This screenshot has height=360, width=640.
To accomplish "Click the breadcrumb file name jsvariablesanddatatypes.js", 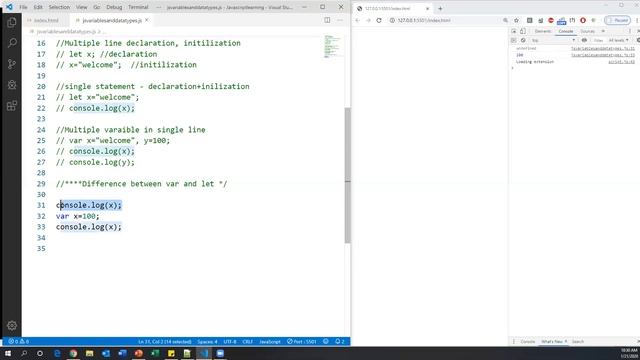I will tap(66, 31).
